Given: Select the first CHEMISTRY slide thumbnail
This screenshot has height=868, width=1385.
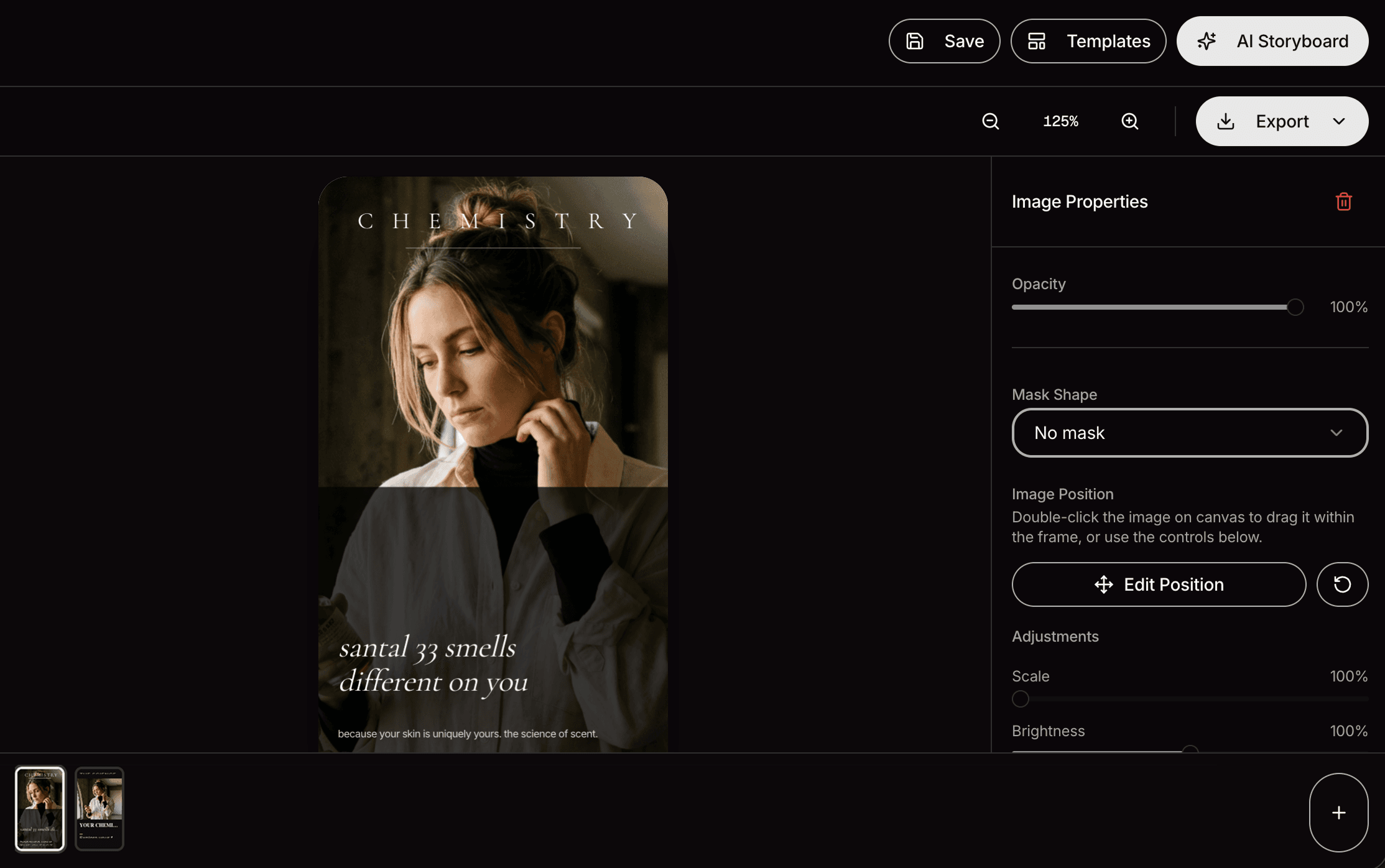Looking at the screenshot, I should point(40,810).
